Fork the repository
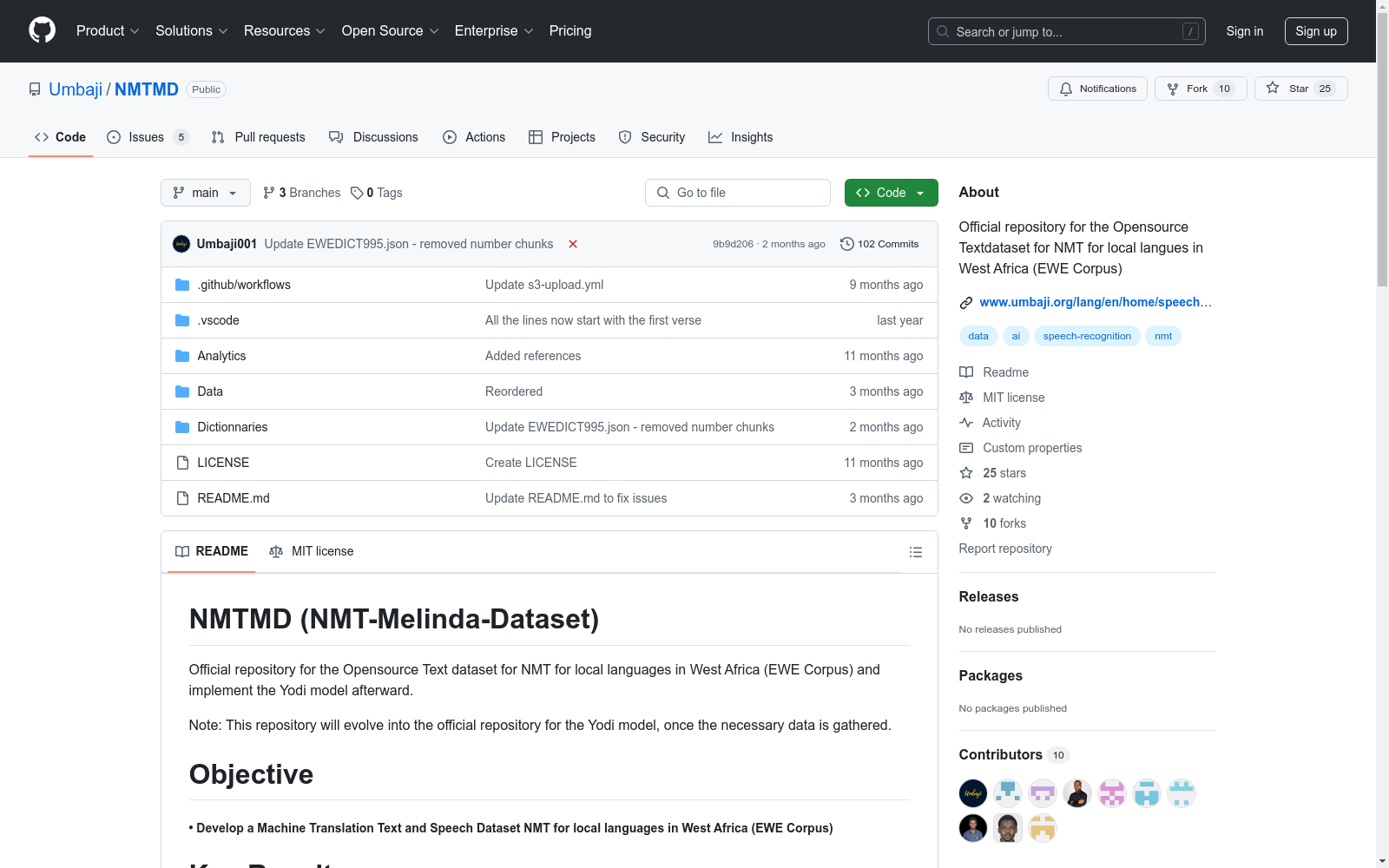This screenshot has height=868, width=1389. [x=1201, y=89]
